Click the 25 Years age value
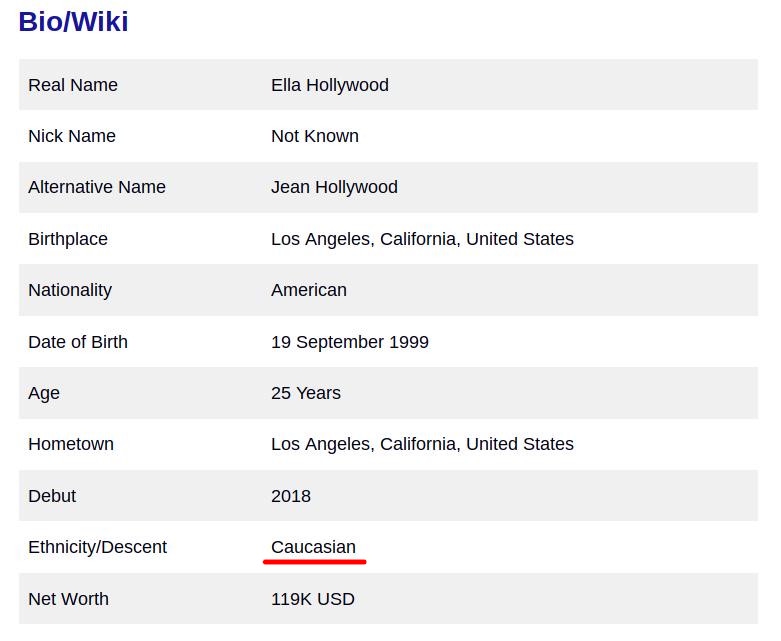Viewport: 781px width, 641px height. click(x=306, y=393)
